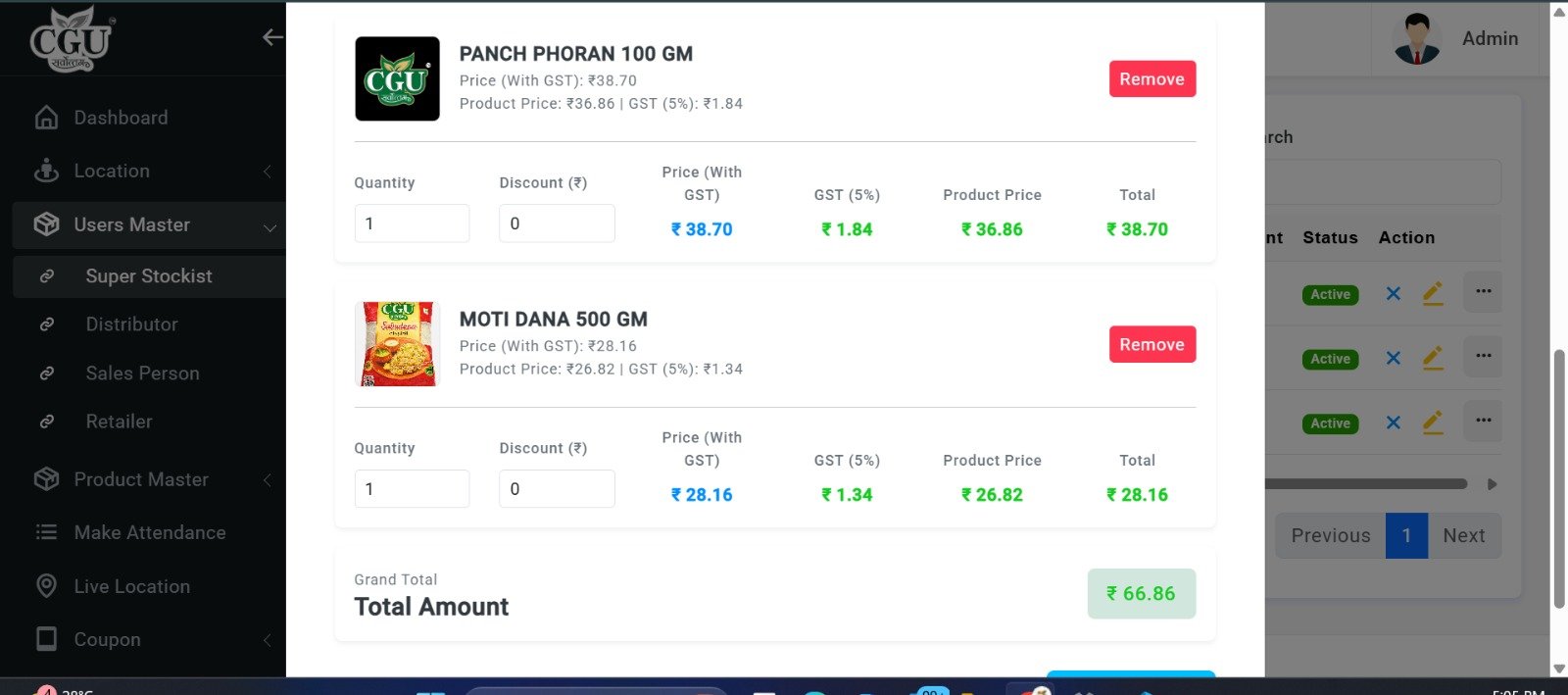Click the Moti Dana Quantity field
Screen dimensions: 1568x695
pos(412,489)
